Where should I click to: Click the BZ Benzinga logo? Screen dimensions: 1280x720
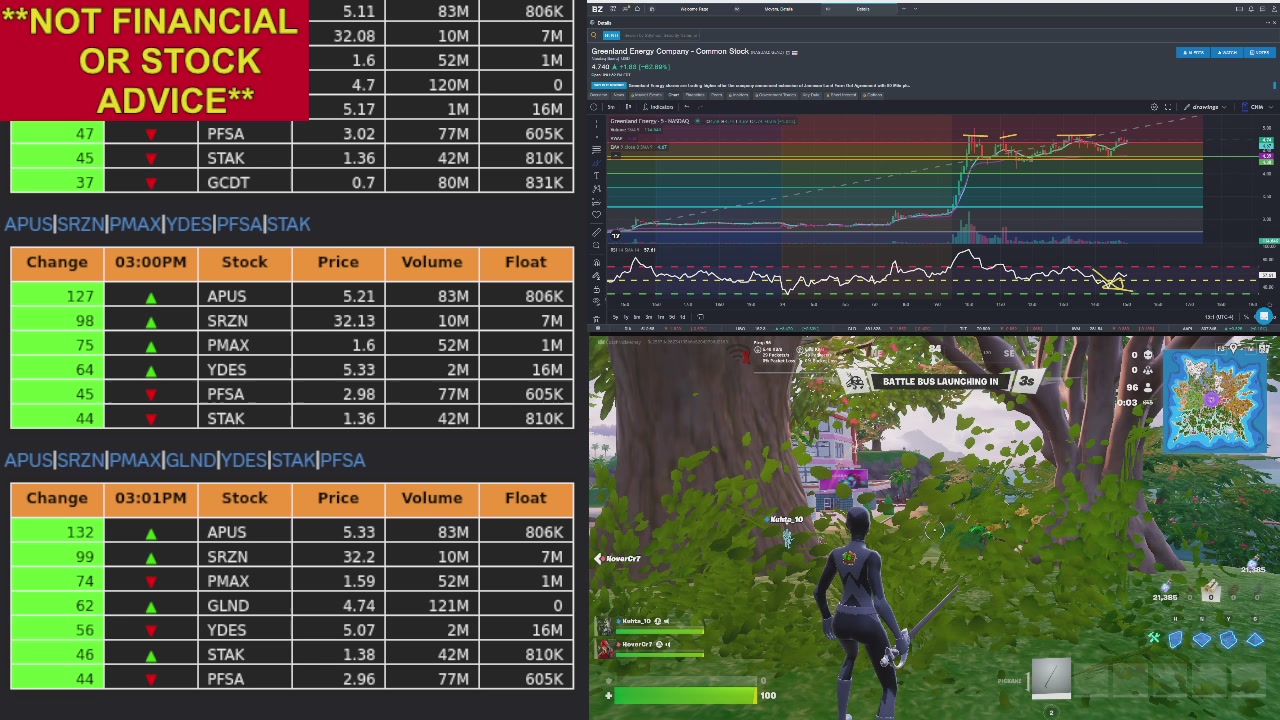pyautogui.click(x=597, y=9)
